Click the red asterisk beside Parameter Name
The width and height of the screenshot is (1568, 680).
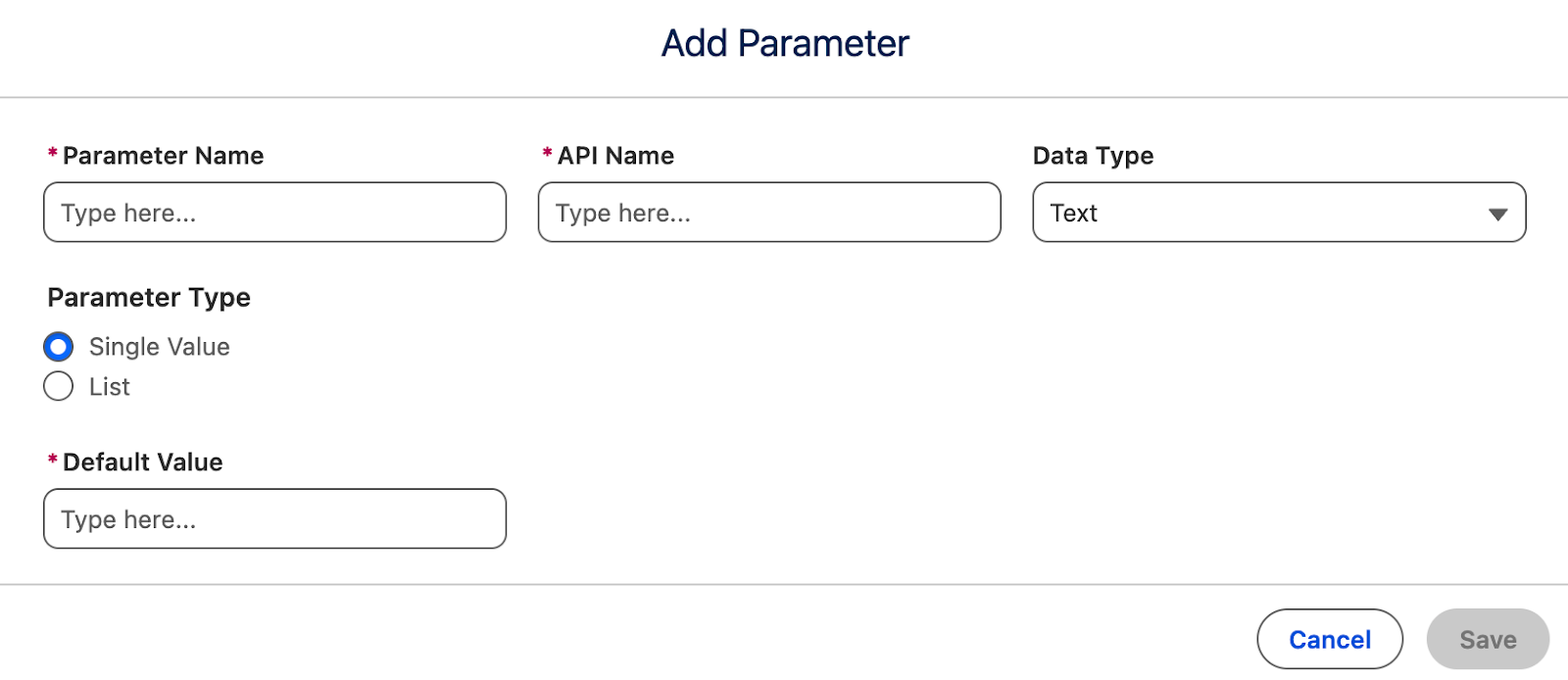(x=52, y=153)
